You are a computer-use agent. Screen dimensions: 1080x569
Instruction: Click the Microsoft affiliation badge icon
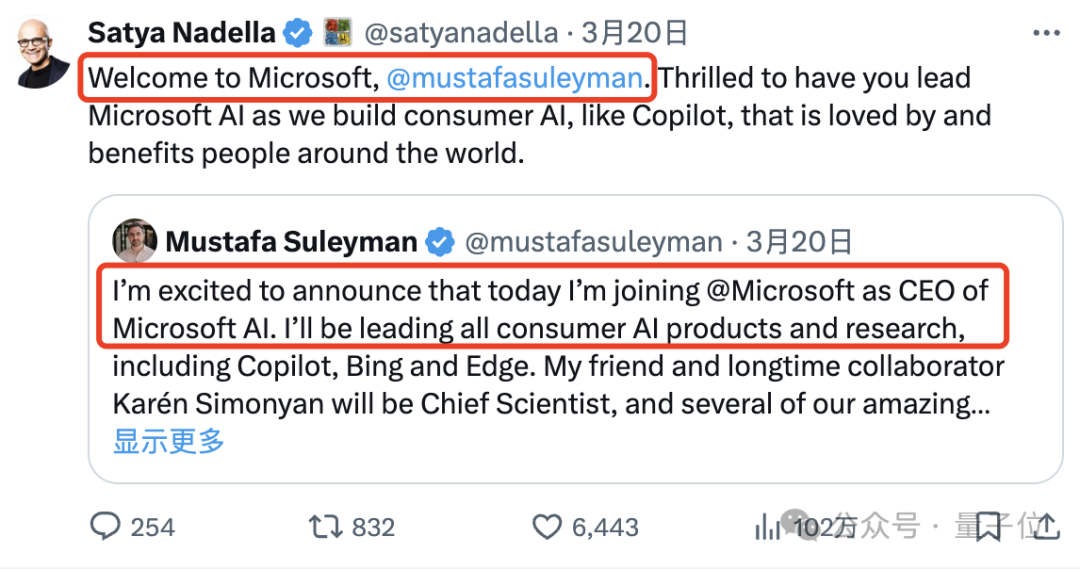337,32
